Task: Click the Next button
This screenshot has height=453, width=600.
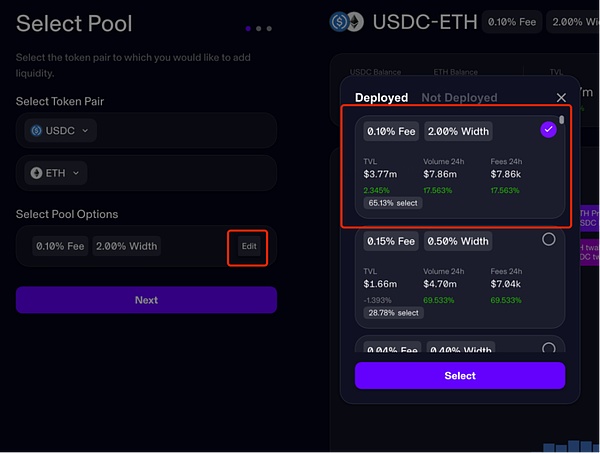Action: coord(146,300)
